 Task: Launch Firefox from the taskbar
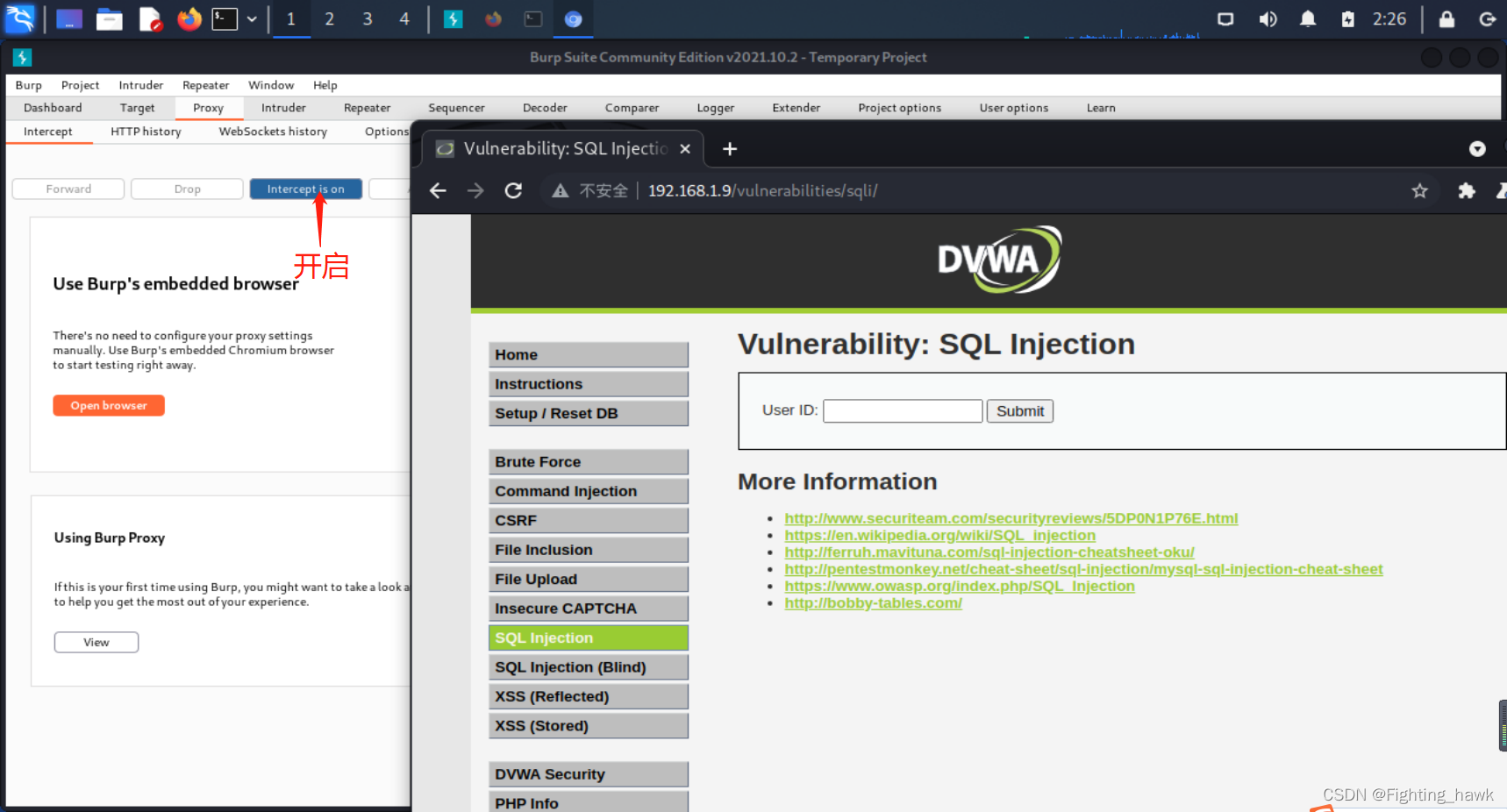[x=189, y=19]
